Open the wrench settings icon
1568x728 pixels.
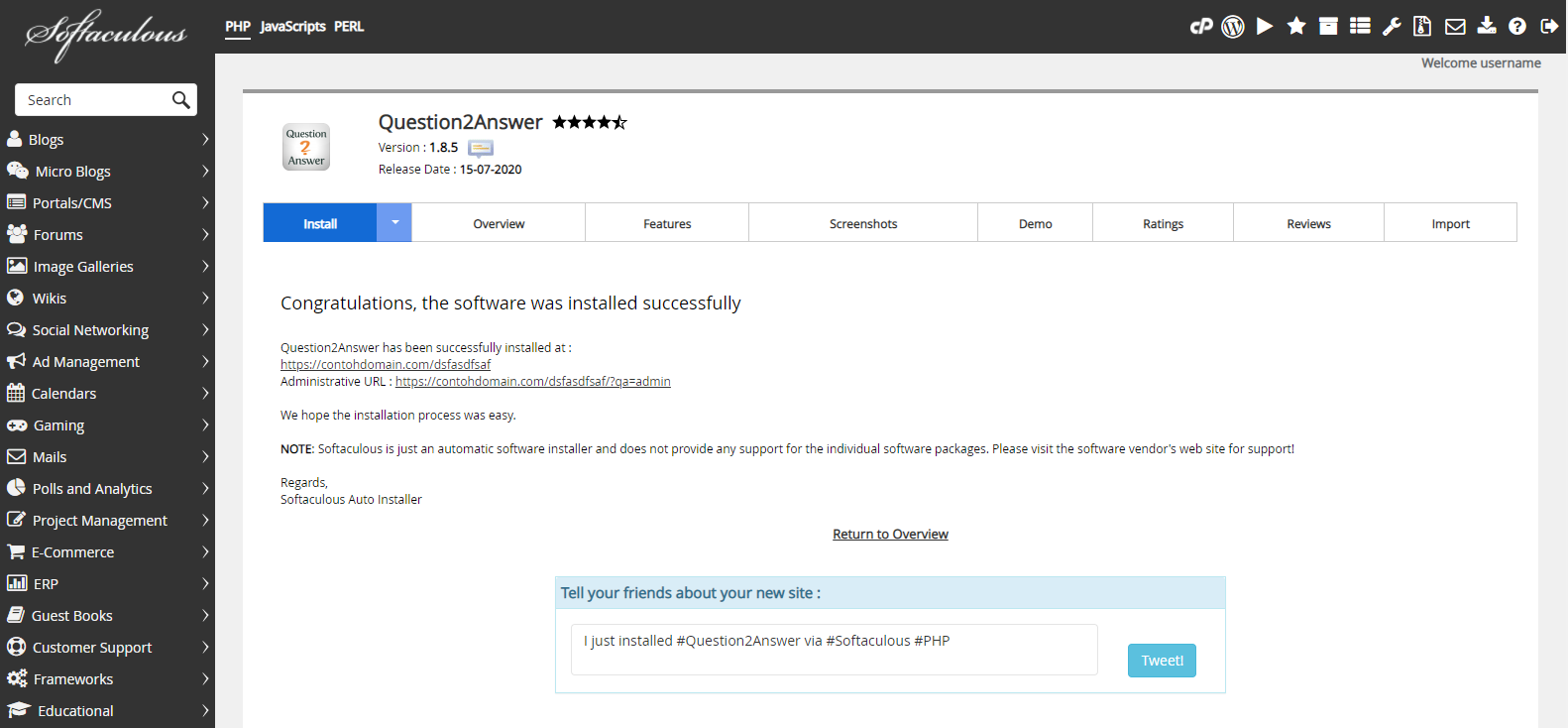tap(1392, 27)
